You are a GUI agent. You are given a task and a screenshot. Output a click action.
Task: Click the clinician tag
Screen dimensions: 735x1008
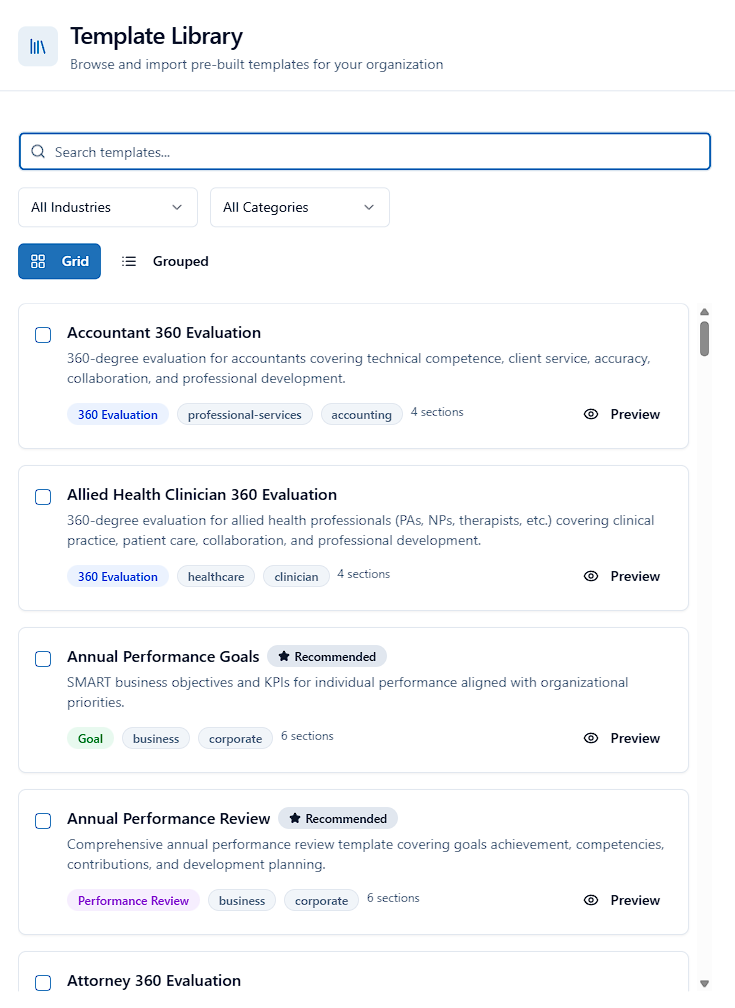296,577
